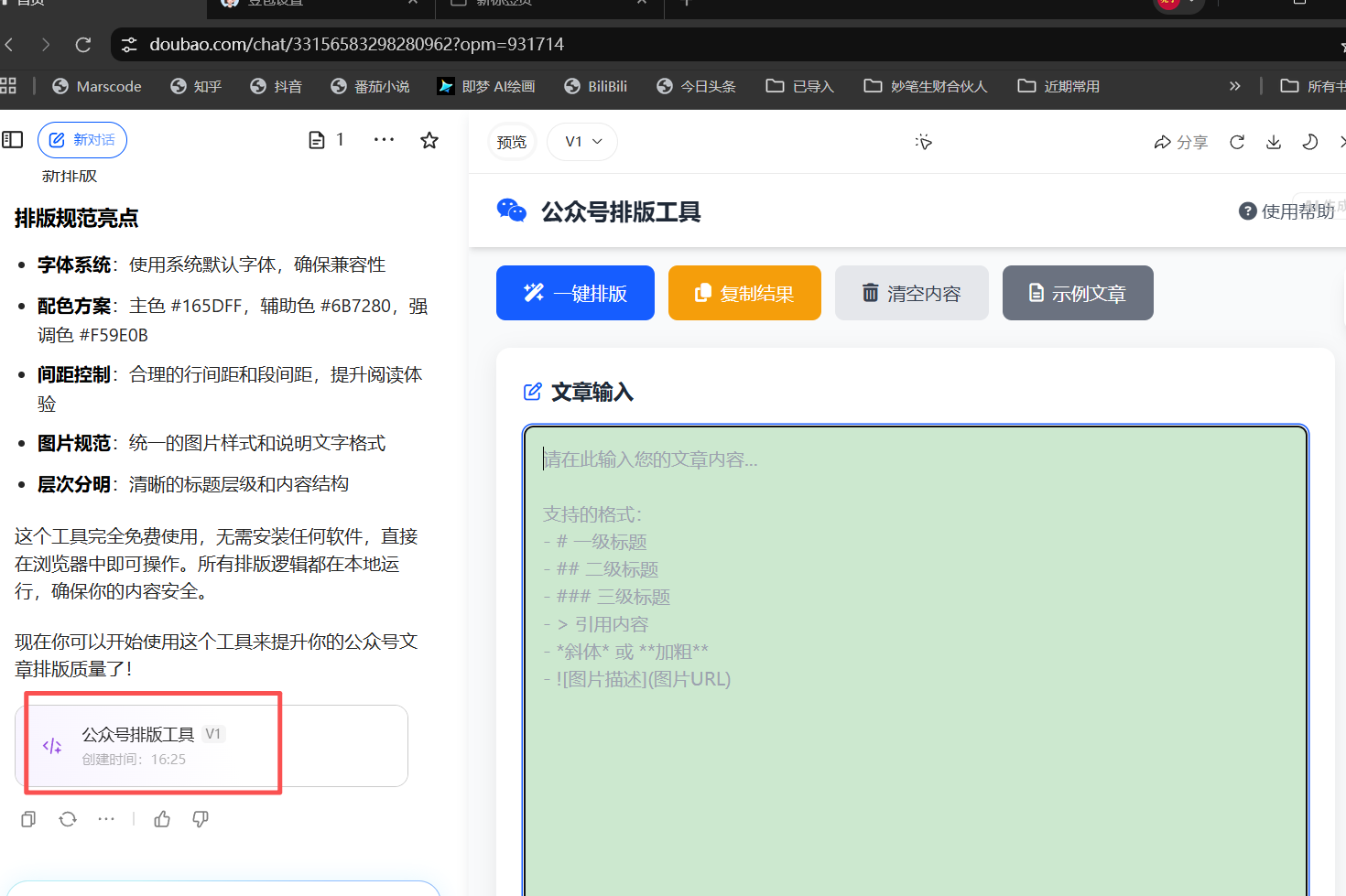Star this conversation as favorite
This screenshot has width=1346, height=896.
coord(429,139)
